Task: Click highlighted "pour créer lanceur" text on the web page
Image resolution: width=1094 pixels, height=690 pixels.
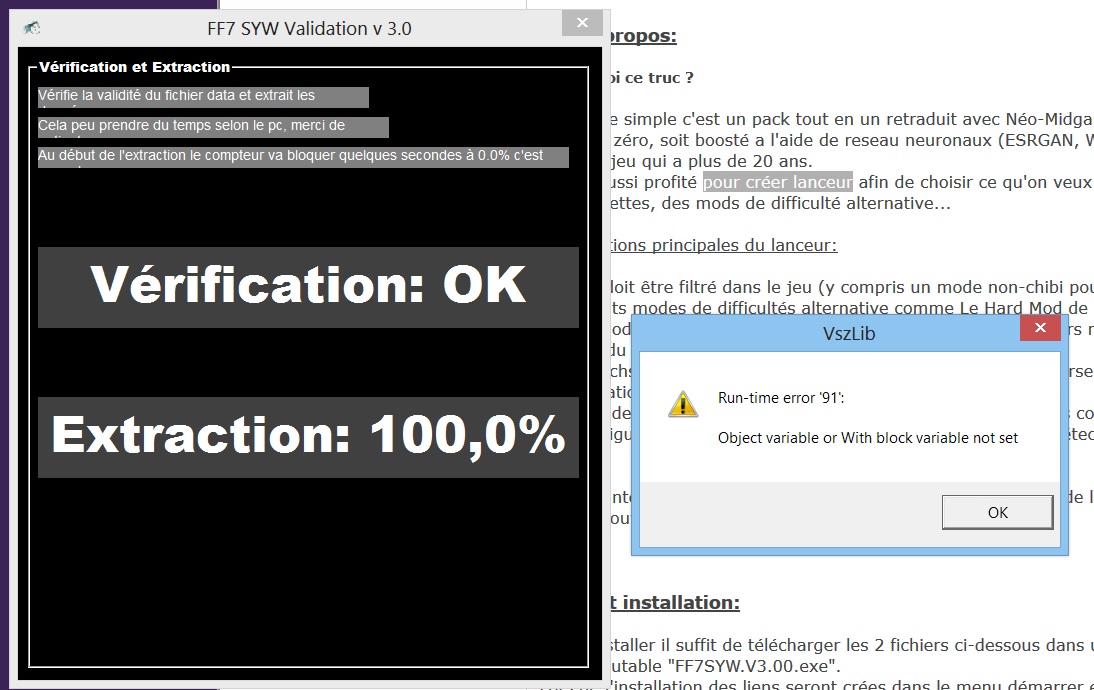Action: point(777,182)
